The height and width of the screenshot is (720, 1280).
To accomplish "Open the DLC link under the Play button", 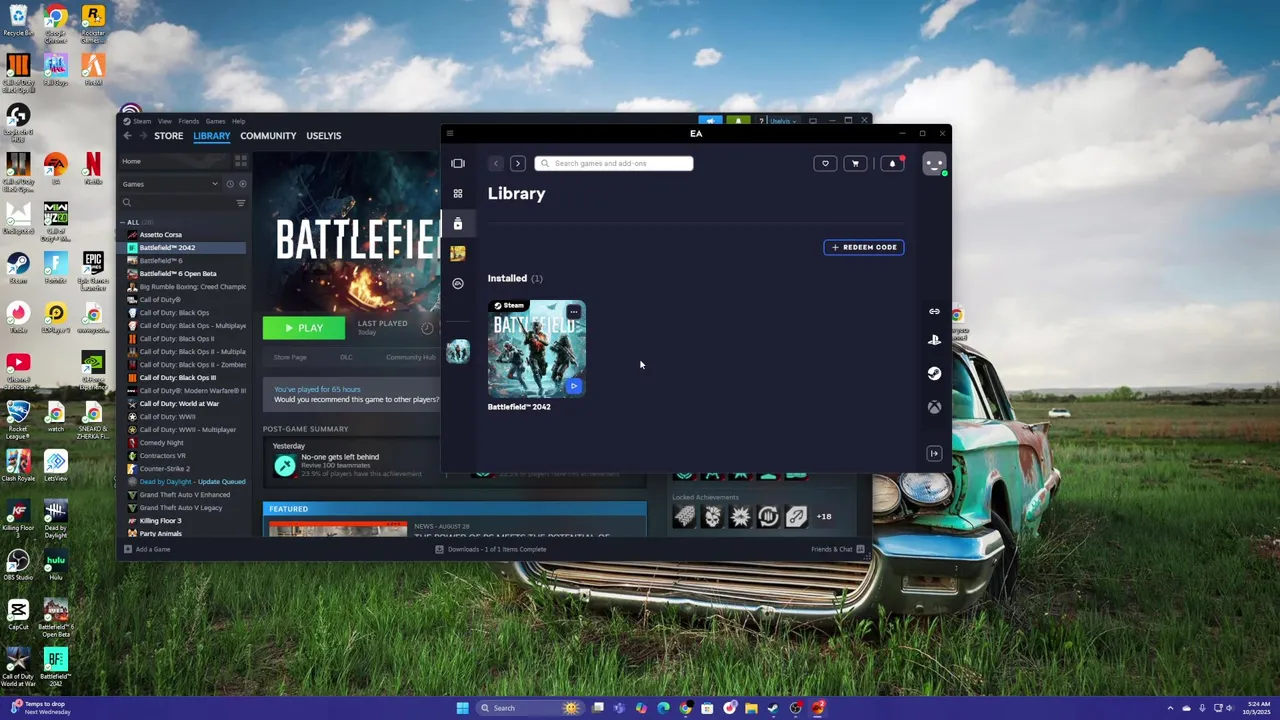I will 346,357.
